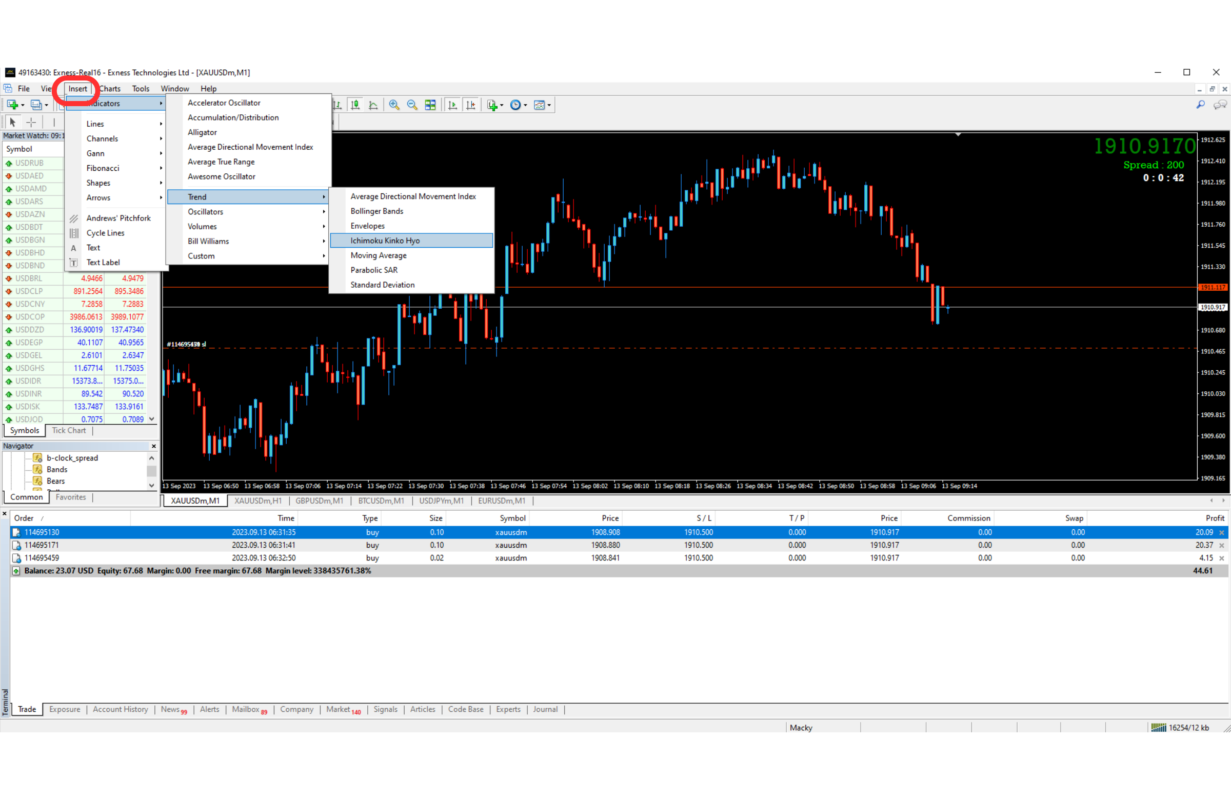Screen dimensions: 1231x800
Task: Open the chart templates icon
Action: (541, 105)
